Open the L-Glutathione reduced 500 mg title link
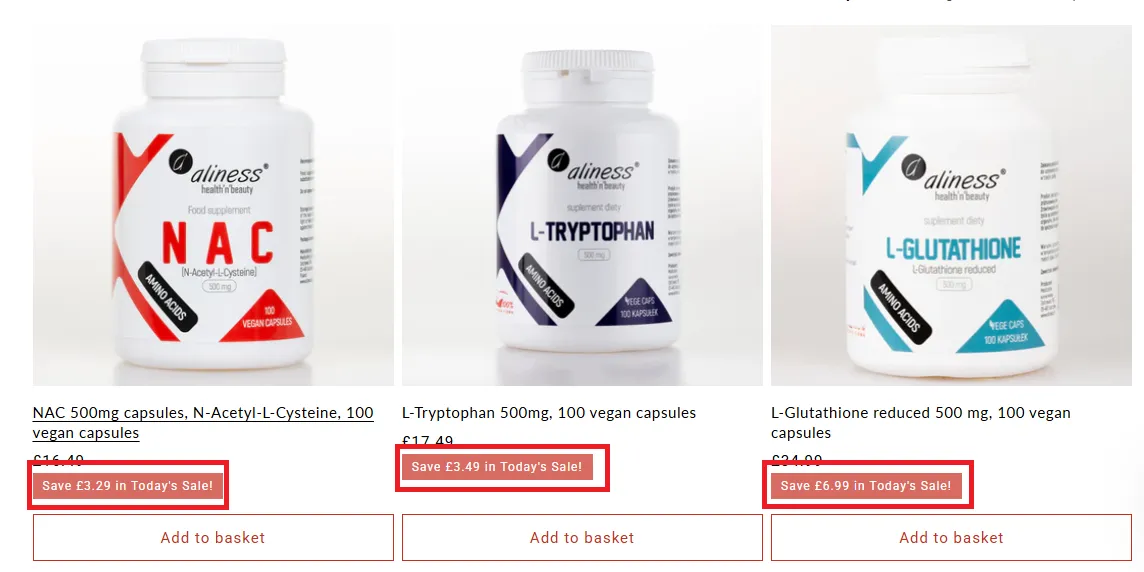1144x572 pixels. pyautogui.click(x=921, y=422)
